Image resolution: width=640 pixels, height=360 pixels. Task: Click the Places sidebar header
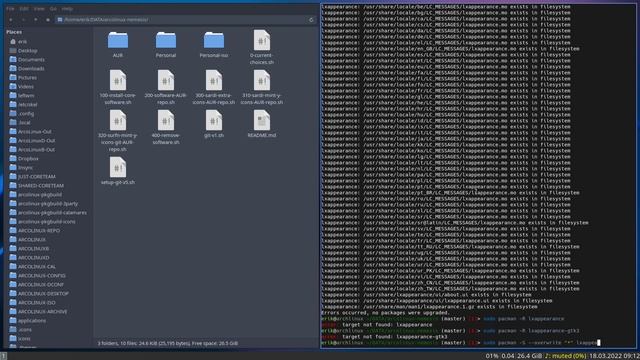click(14, 32)
